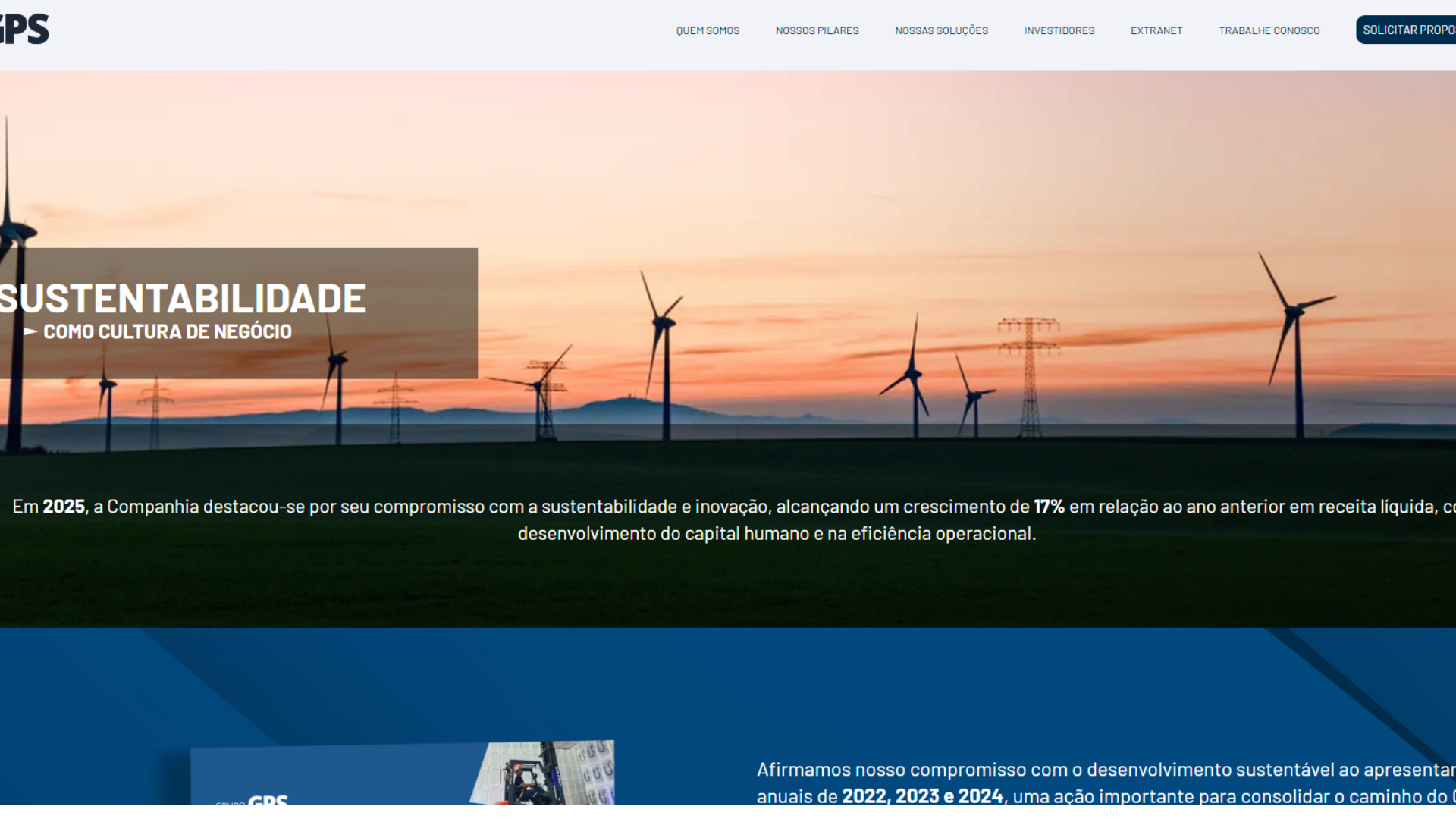Open the Quem Somos menu
This screenshot has height=819, width=1456.
708,31
